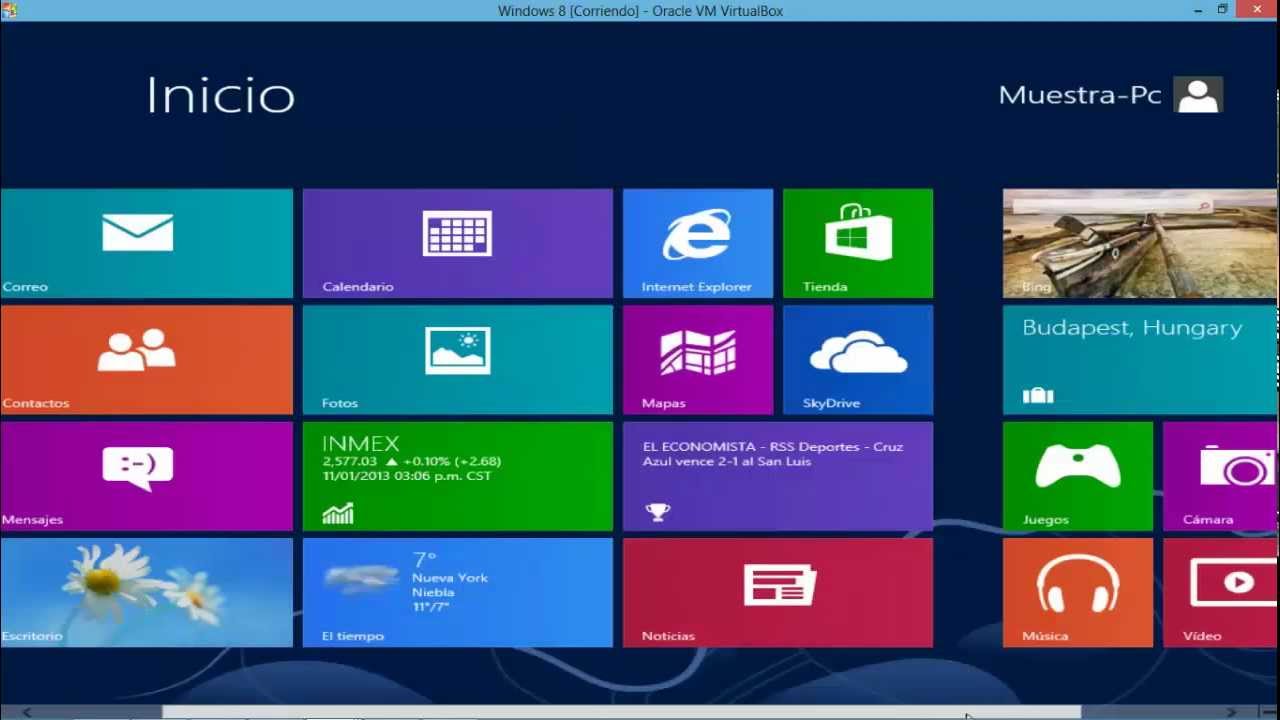The width and height of the screenshot is (1280, 720).
Task: Open the Vídeo tile
Action: coord(1221,593)
